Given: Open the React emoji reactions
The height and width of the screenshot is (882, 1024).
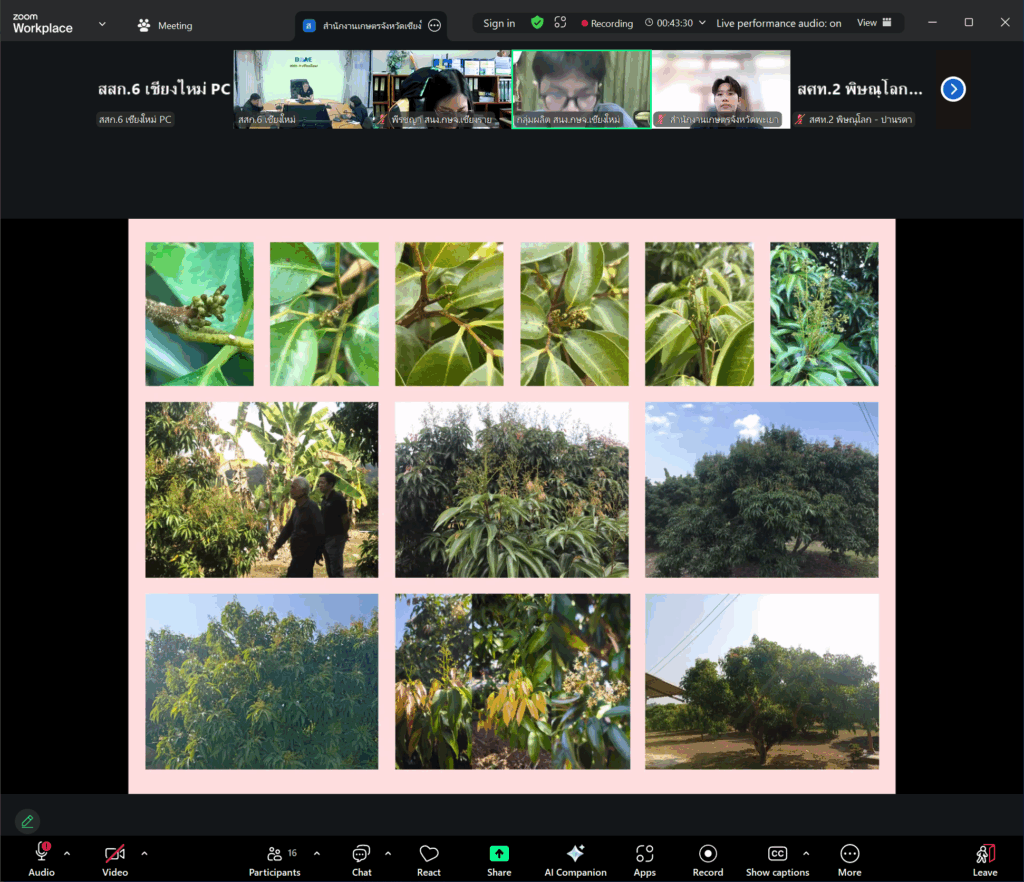Looking at the screenshot, I should (429, 854).
